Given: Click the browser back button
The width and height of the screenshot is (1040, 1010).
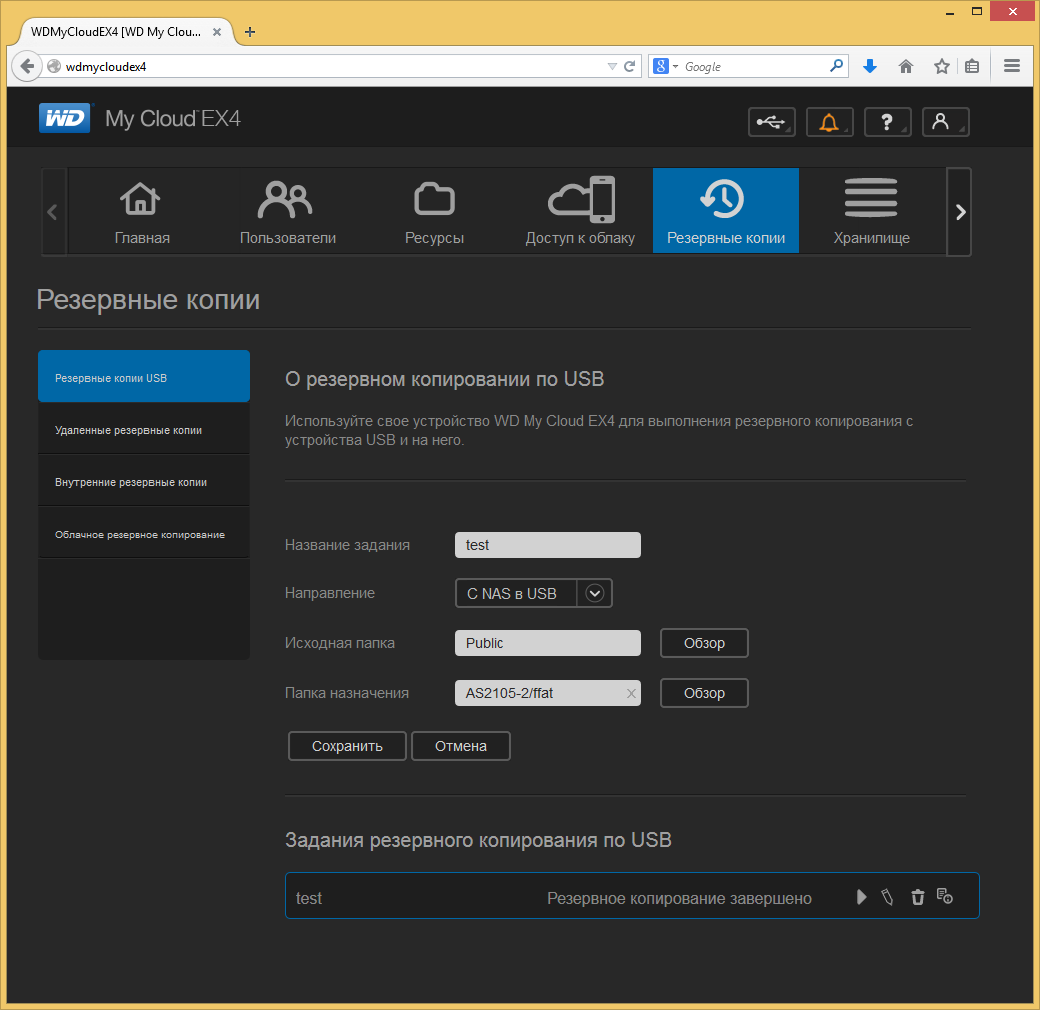Looking at the screenshot, I should [27, 66].
